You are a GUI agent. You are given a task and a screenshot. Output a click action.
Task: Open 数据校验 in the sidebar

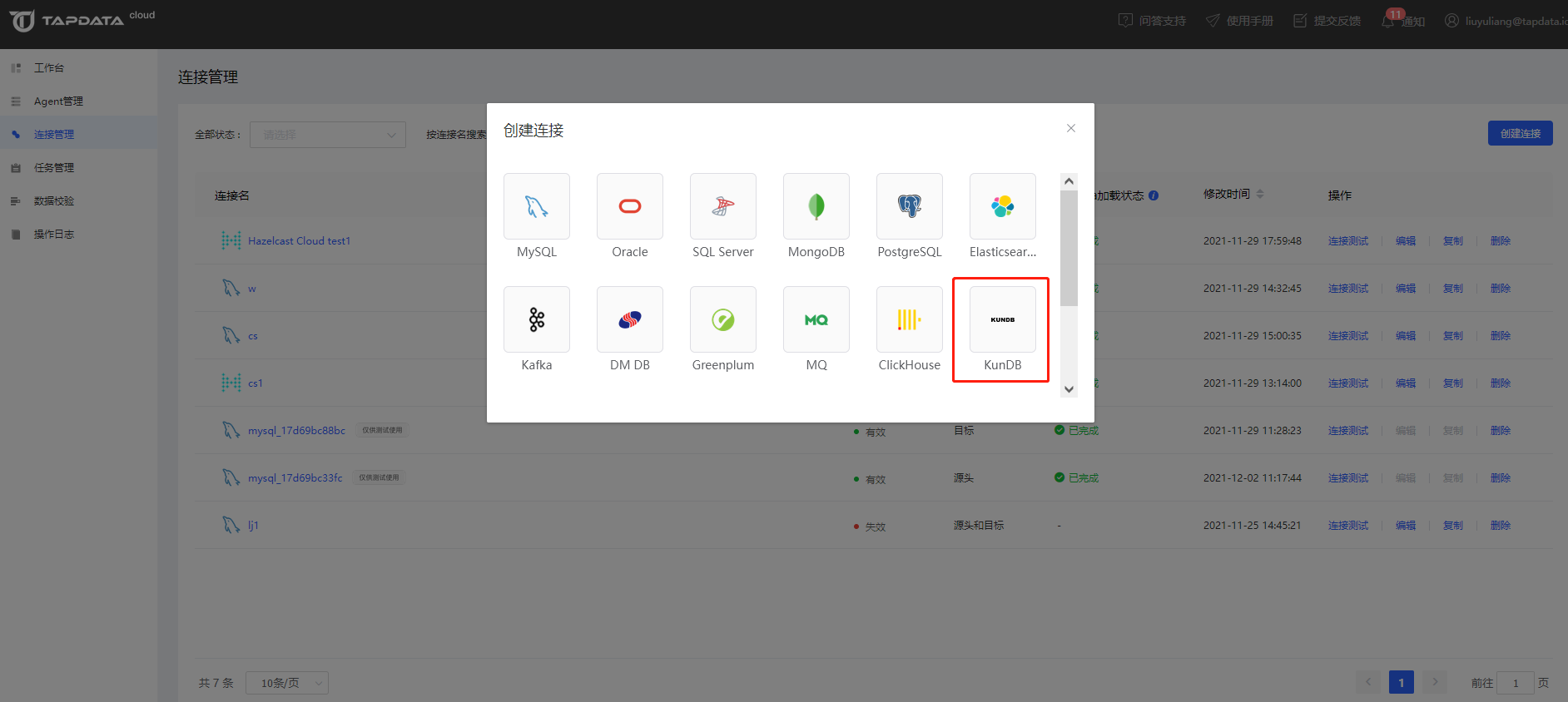pyautogui.click(x=79, y=200)
